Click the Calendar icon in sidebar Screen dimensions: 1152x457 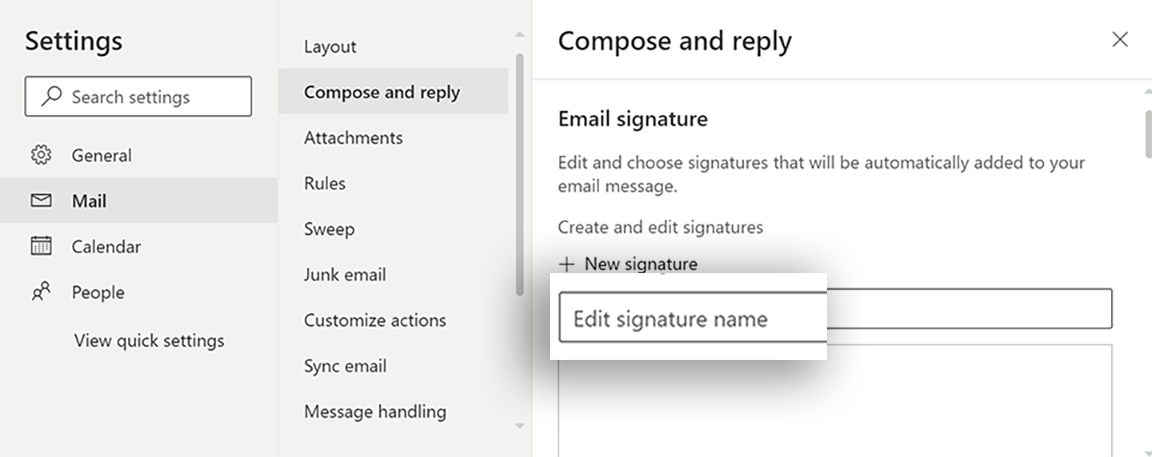[x=41, y=246]
